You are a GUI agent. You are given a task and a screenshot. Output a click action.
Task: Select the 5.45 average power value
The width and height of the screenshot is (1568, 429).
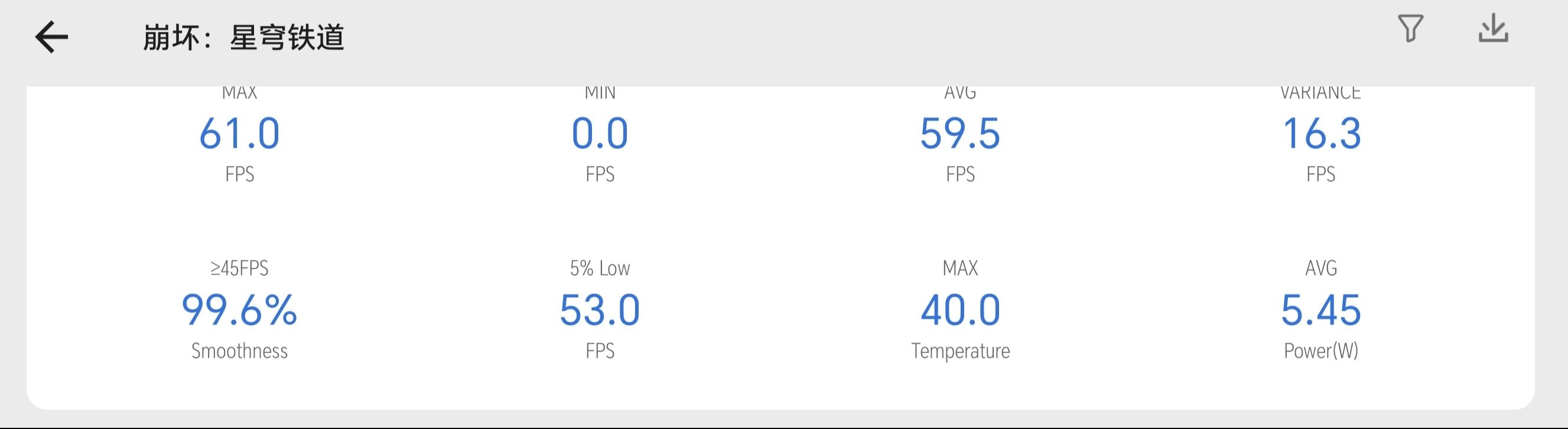[x=1321, y=310]
